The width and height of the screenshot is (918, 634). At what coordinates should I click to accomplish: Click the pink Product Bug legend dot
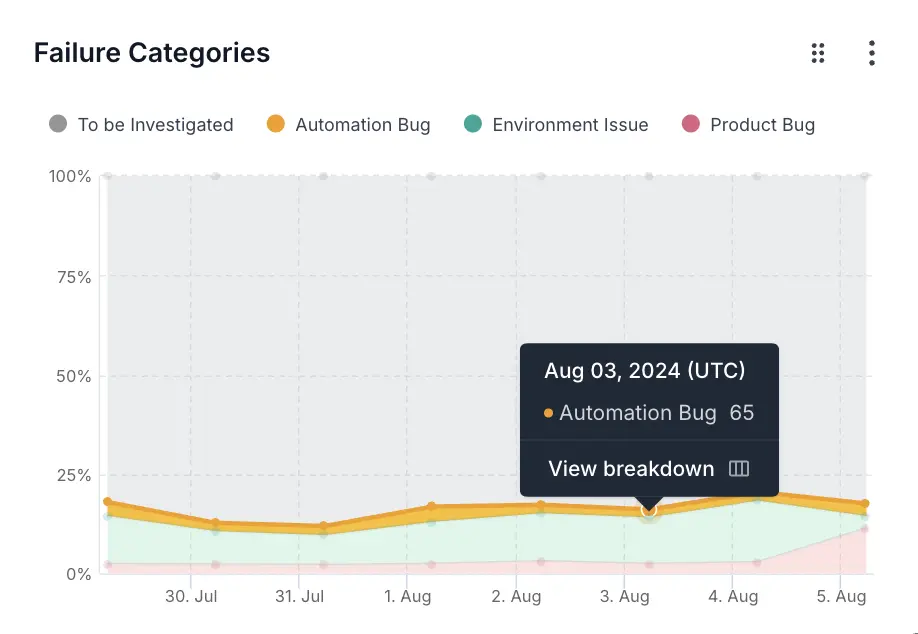pyautogui.click(x=690, y=124)
